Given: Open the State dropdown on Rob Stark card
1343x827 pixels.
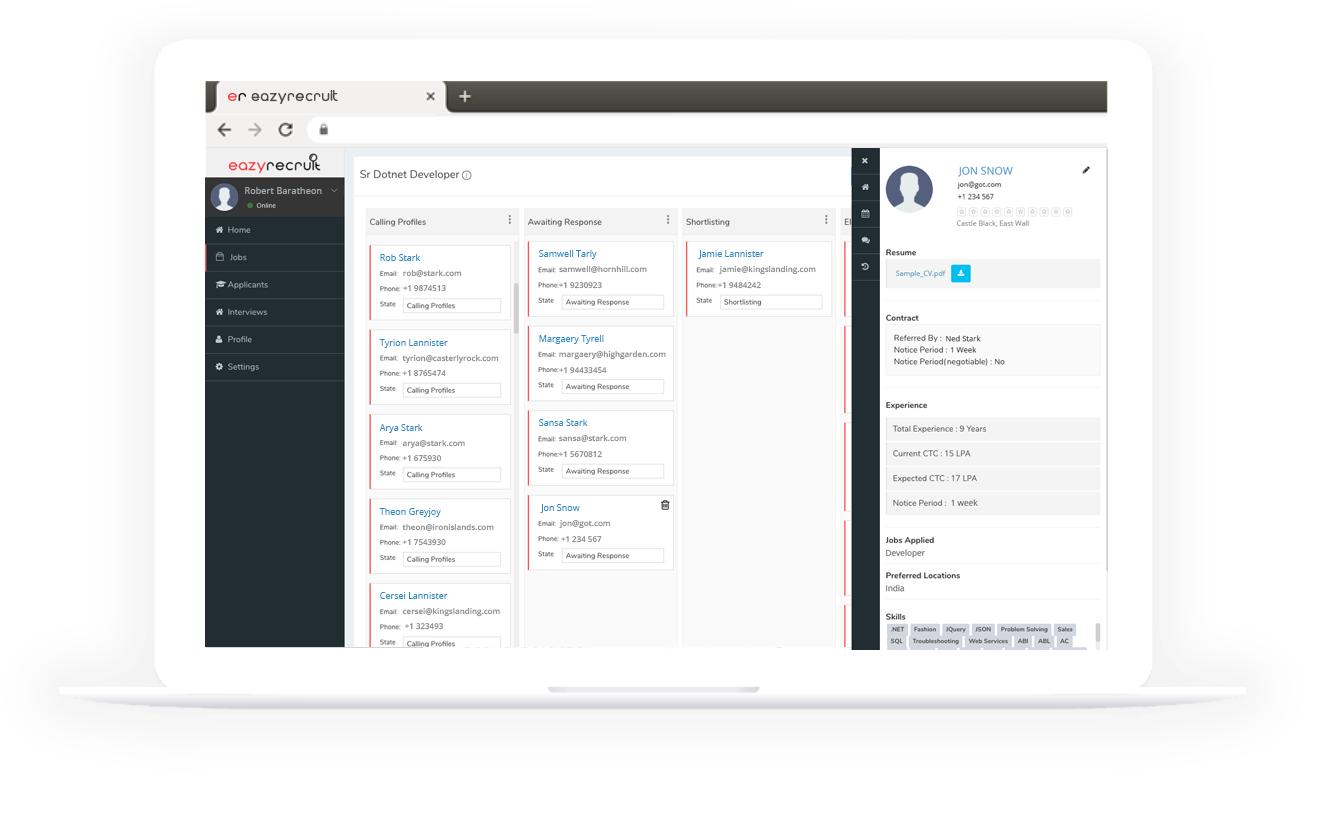Looking at the screenshot, I should (452, 306).
